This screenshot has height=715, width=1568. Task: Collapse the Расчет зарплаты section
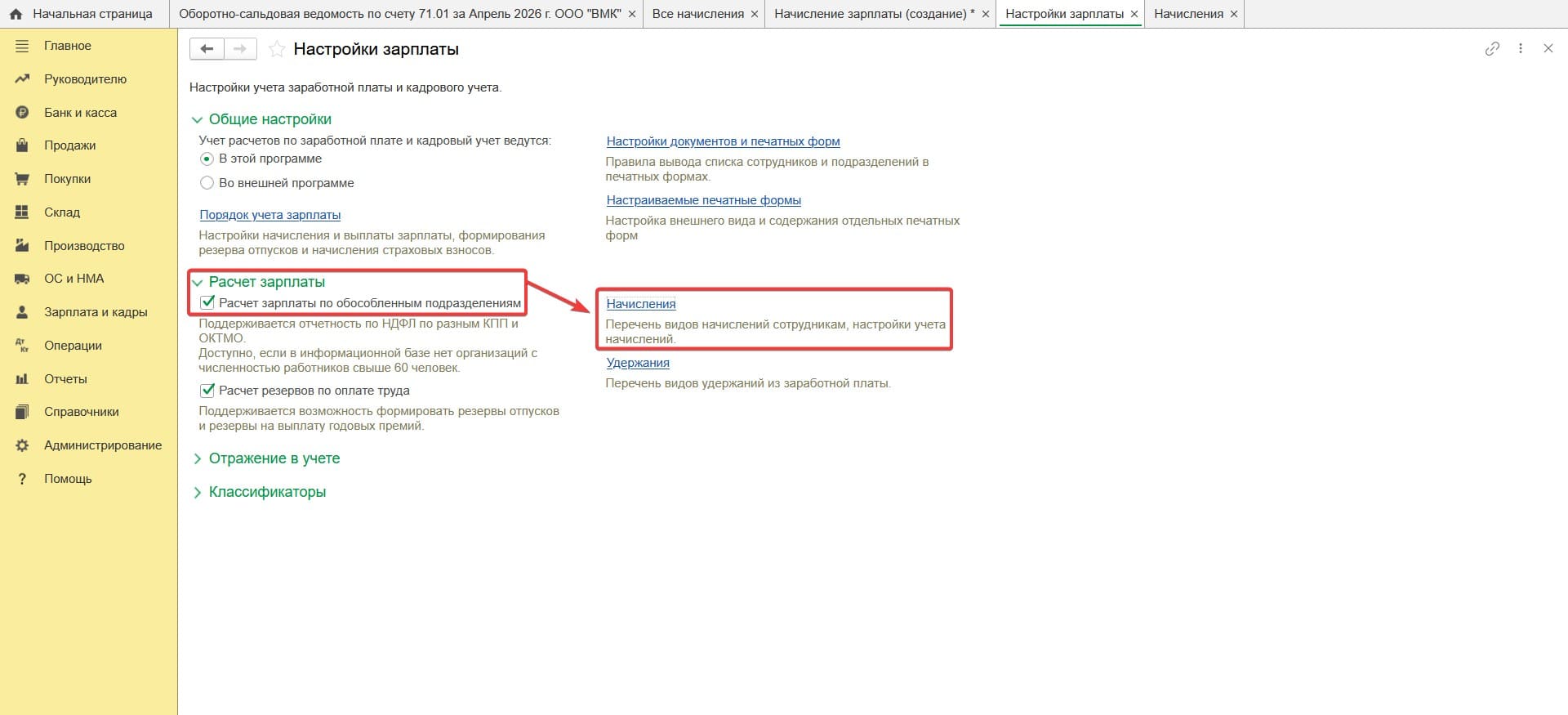tap(197, 283)
